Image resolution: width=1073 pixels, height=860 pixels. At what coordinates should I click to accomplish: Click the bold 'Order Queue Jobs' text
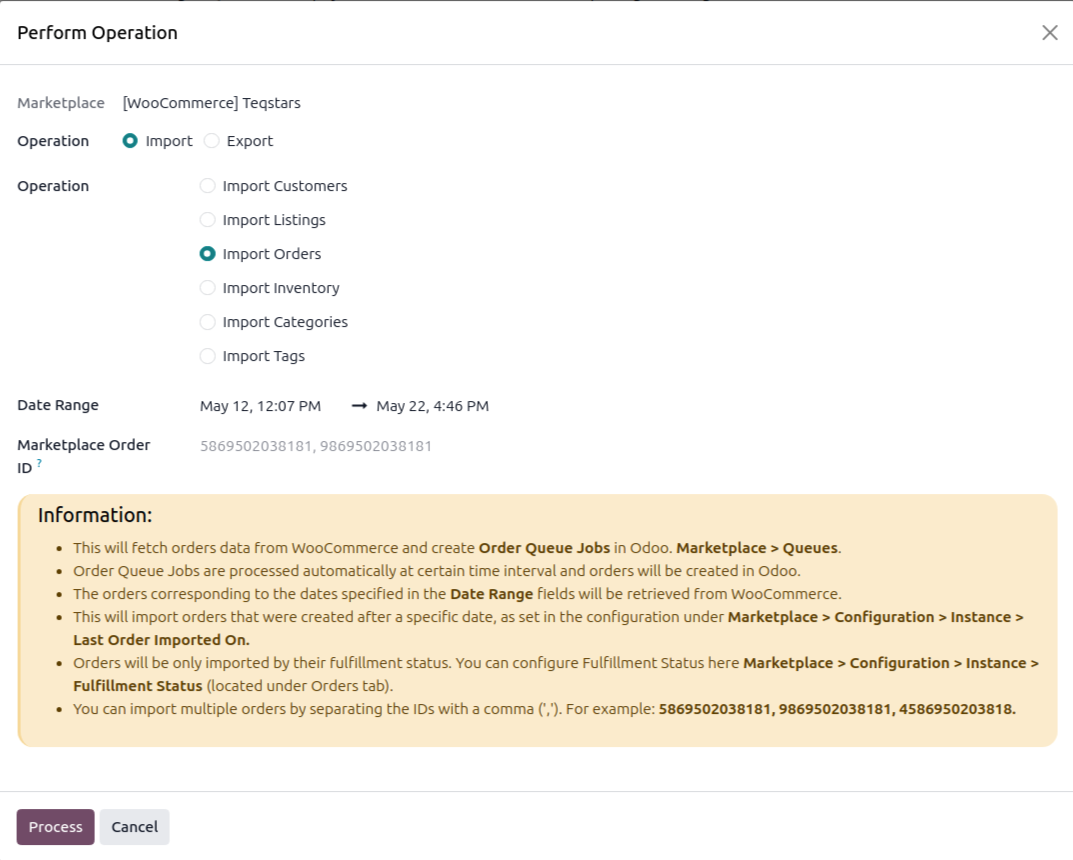(544, 548)
